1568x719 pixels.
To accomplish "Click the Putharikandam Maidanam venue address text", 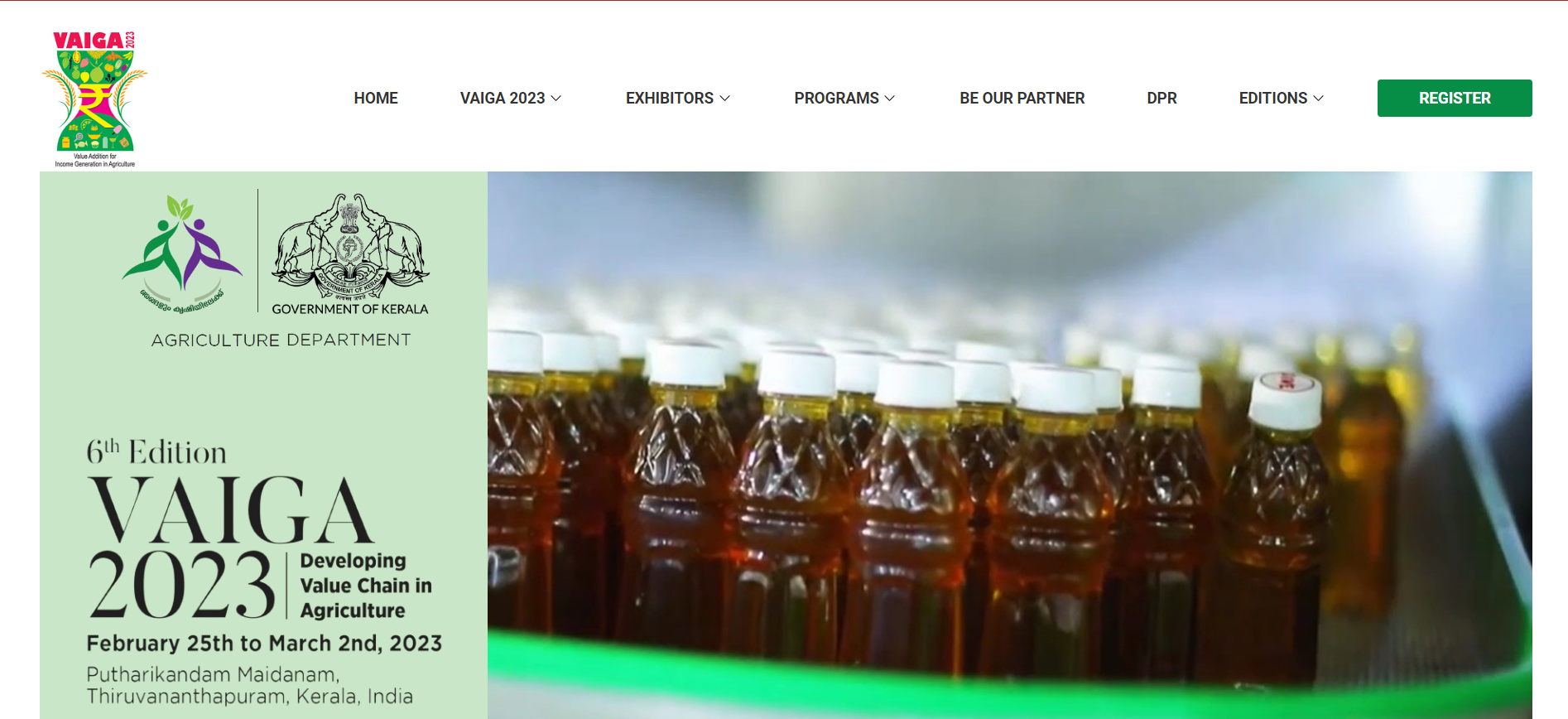I will [249, 685].
